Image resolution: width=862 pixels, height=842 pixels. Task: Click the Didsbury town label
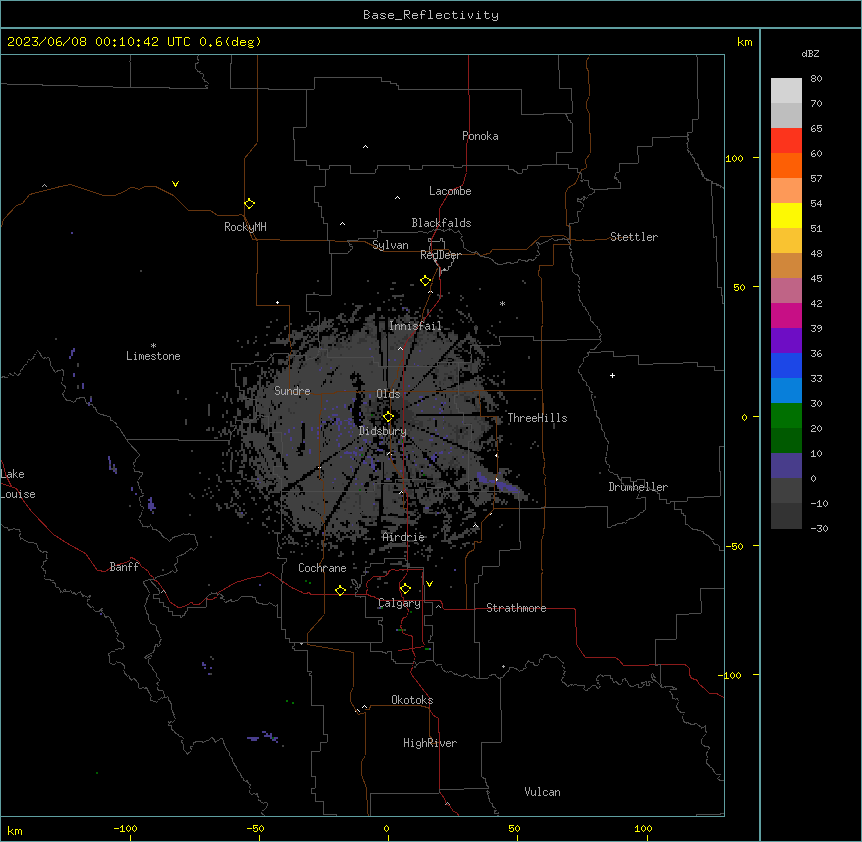(x=383, y=431)
